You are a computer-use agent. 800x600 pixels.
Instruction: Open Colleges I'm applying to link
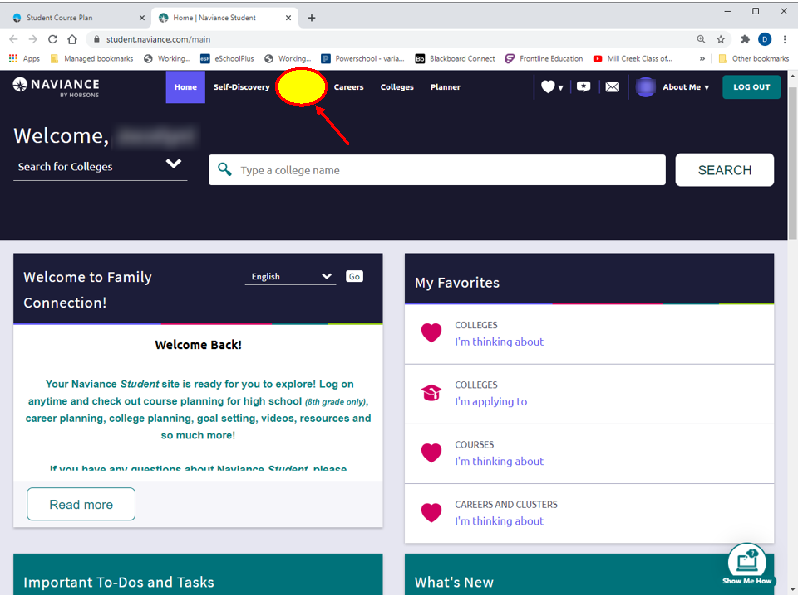tap(491, 402)
